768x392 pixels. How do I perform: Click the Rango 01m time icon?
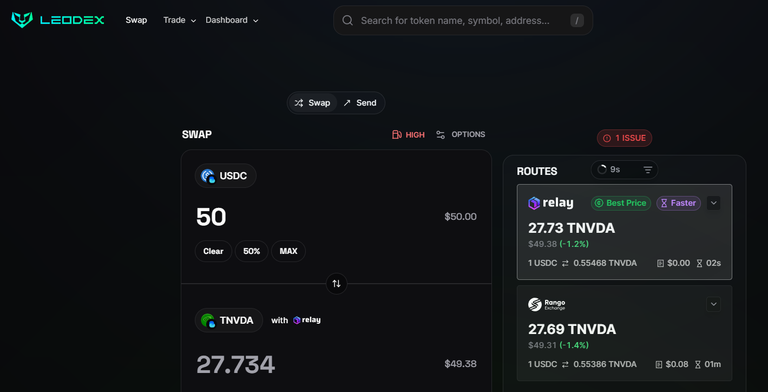coord(698,365)
